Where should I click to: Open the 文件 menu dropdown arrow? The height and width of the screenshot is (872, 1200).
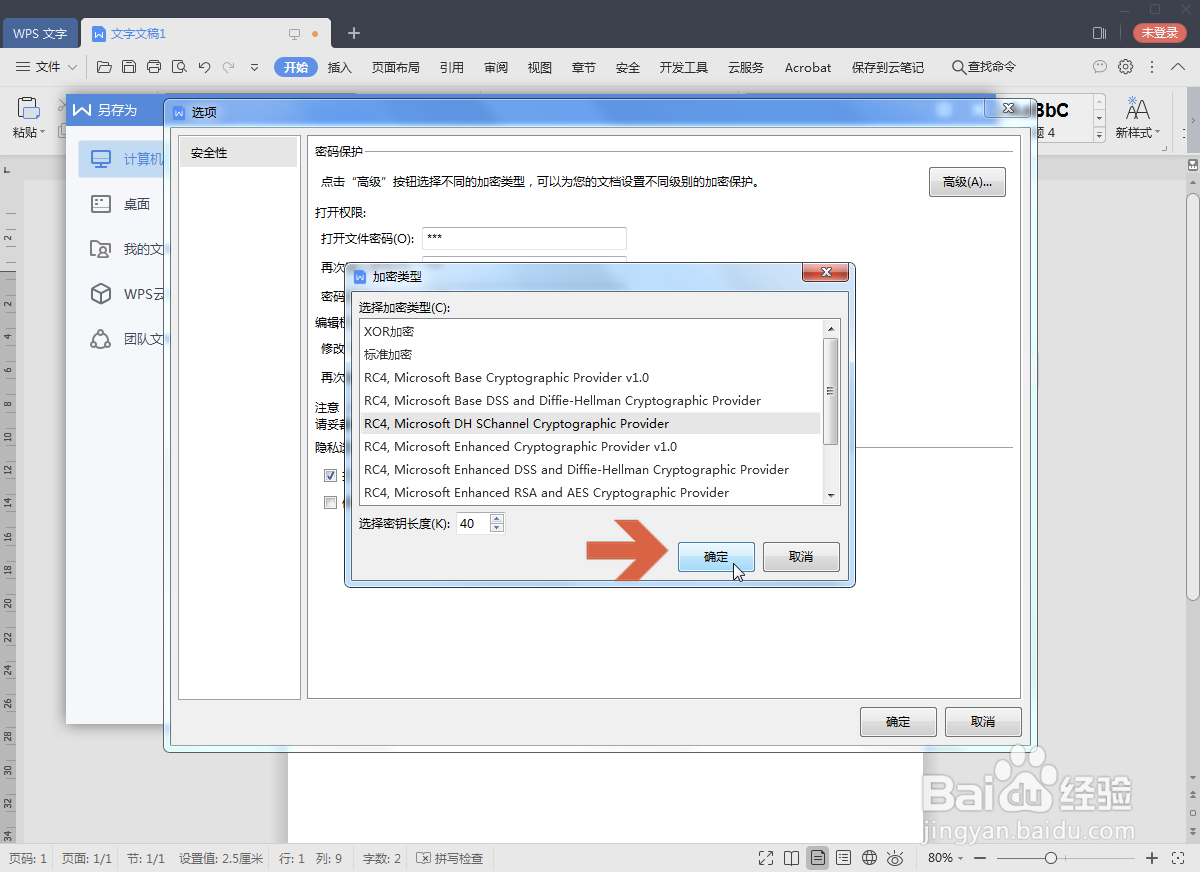[72, 67]
